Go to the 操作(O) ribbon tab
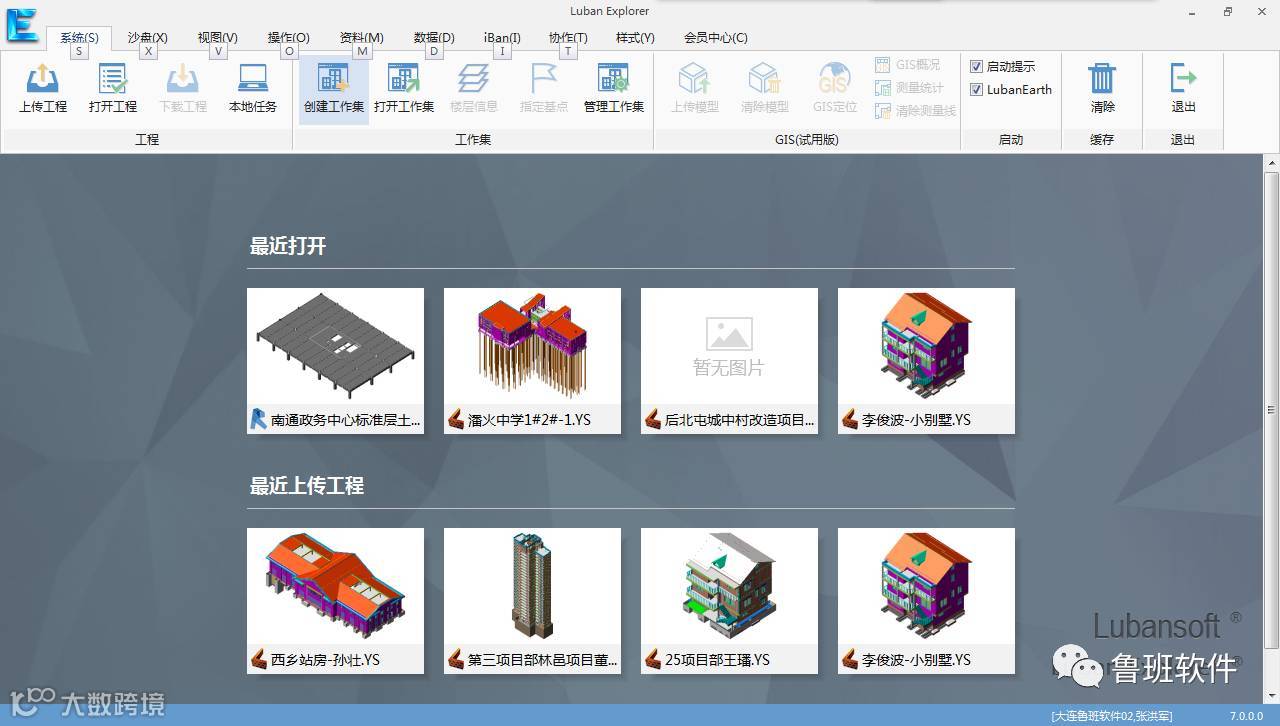Screen dimensions: 1280x726 (x=289, y=38)
